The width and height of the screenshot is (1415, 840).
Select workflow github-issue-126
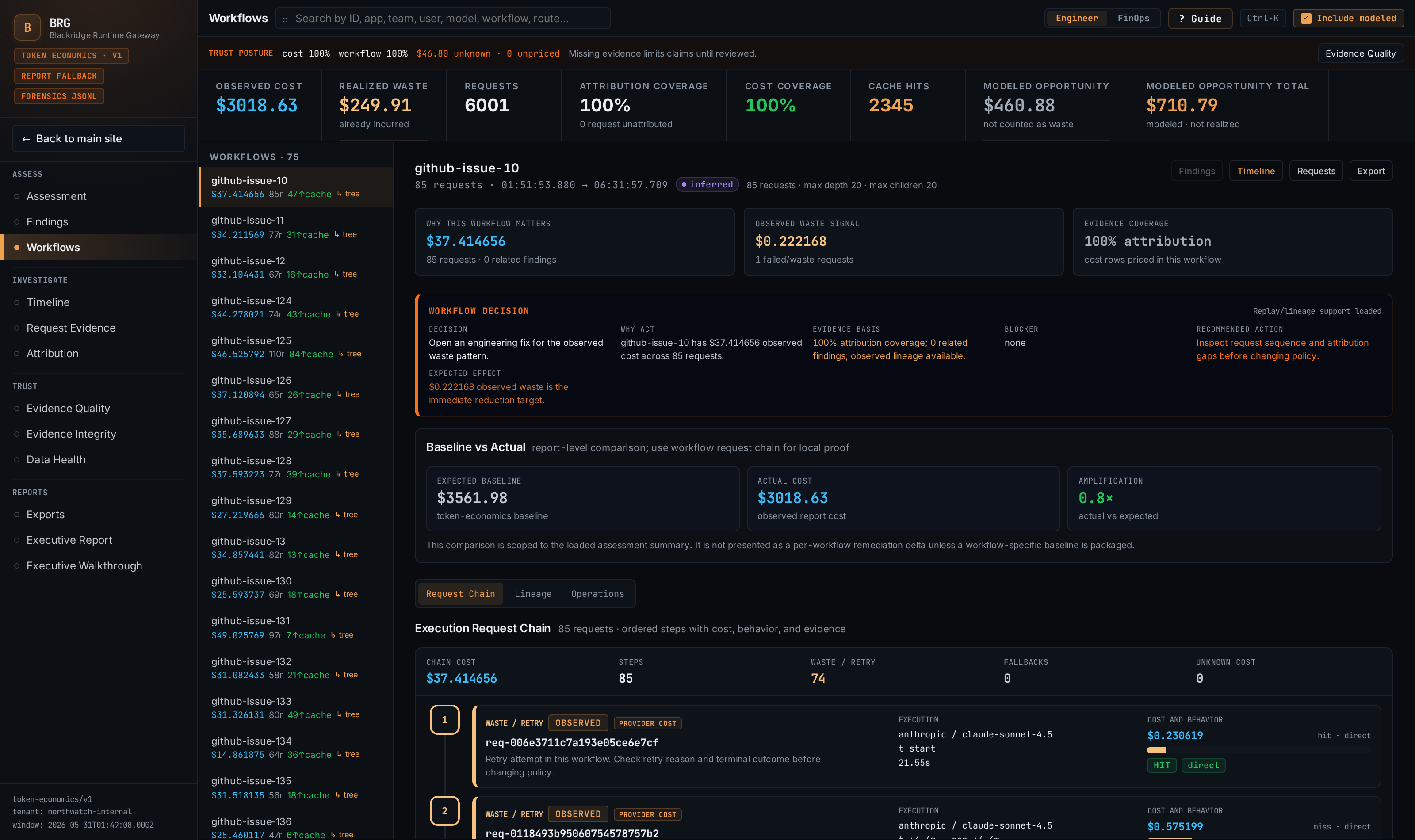pos(295,387)
